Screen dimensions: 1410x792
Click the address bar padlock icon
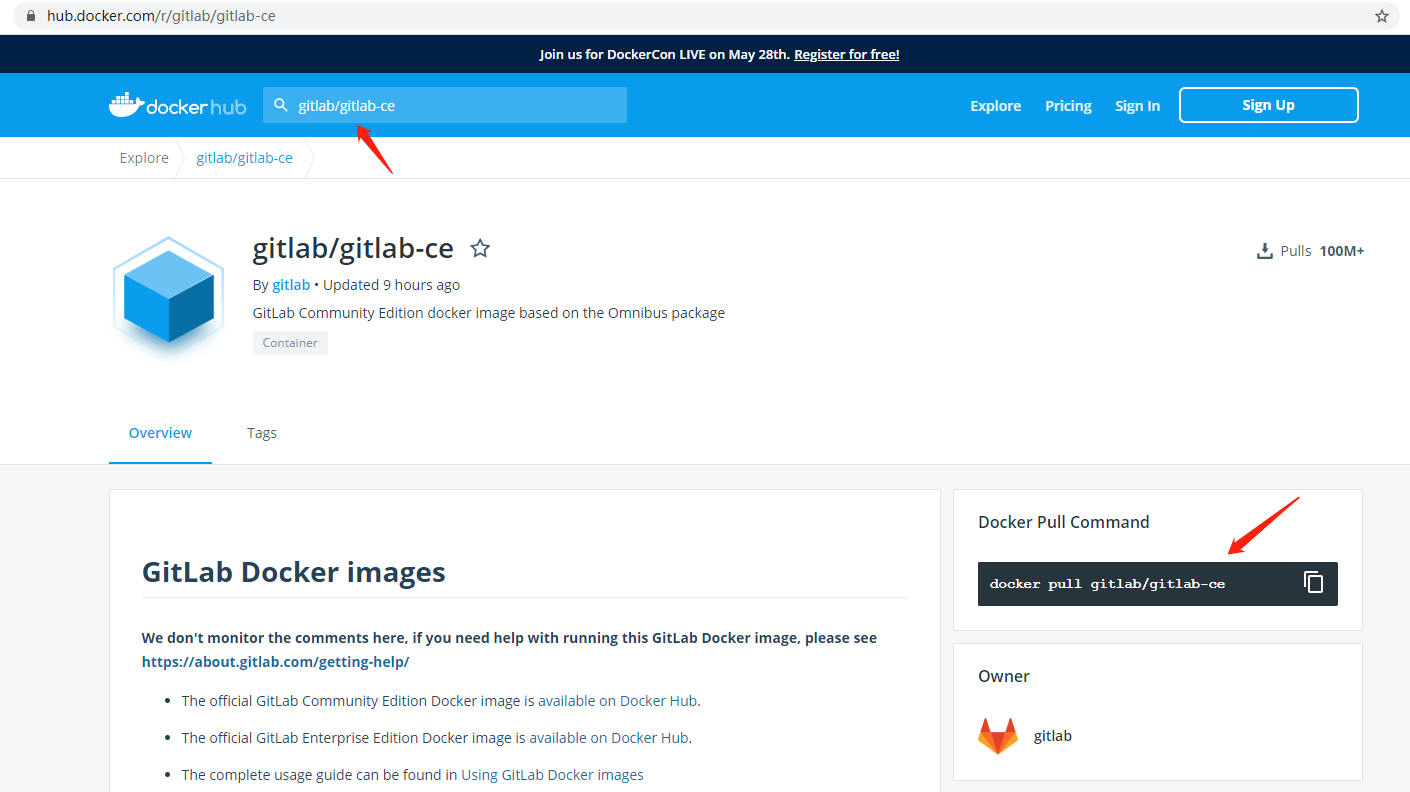pyautogui.click(x=29, y=16)
